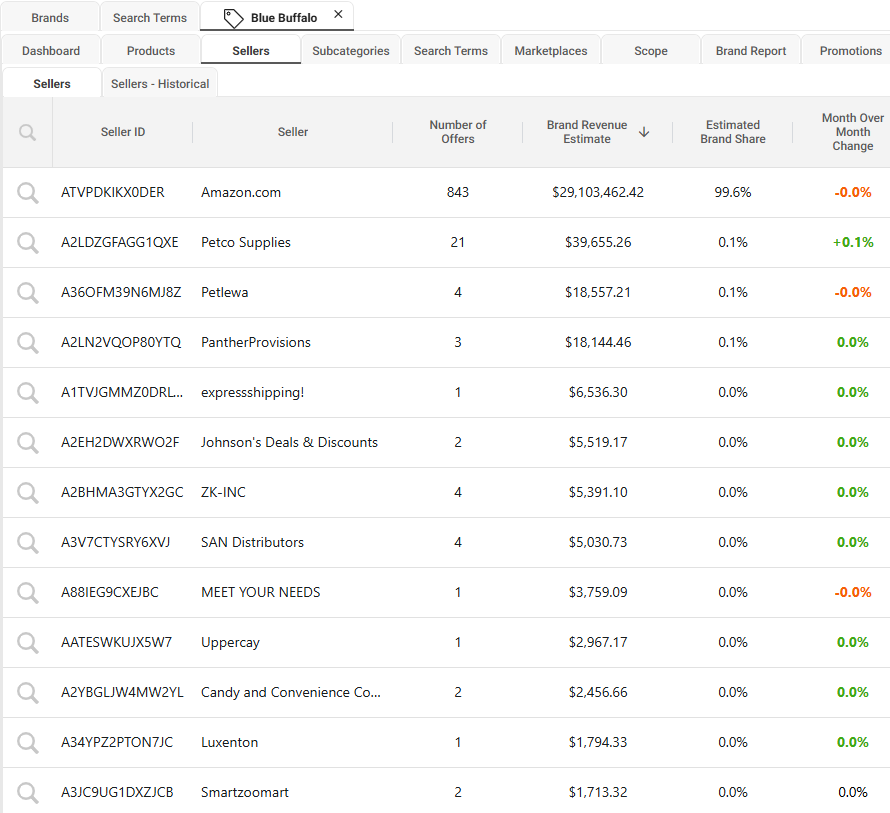
Task: Click revenue value $18,144.46
Action: tap(598, 342)
